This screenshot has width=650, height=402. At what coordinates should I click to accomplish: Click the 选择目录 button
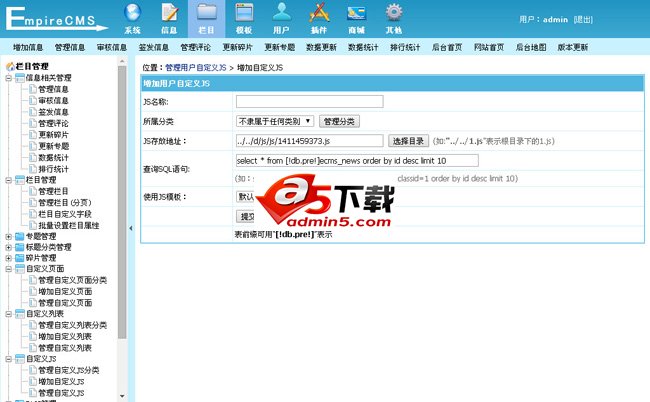408,141
